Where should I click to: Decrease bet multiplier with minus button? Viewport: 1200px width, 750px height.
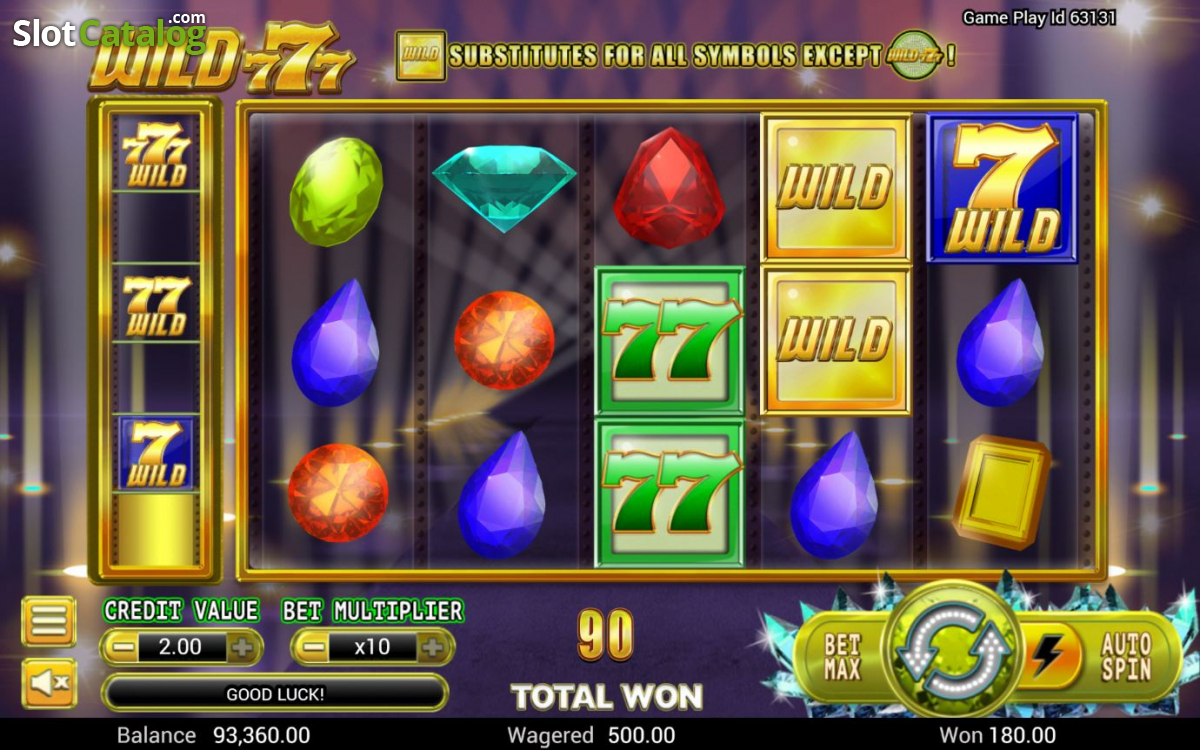point(314,647)
